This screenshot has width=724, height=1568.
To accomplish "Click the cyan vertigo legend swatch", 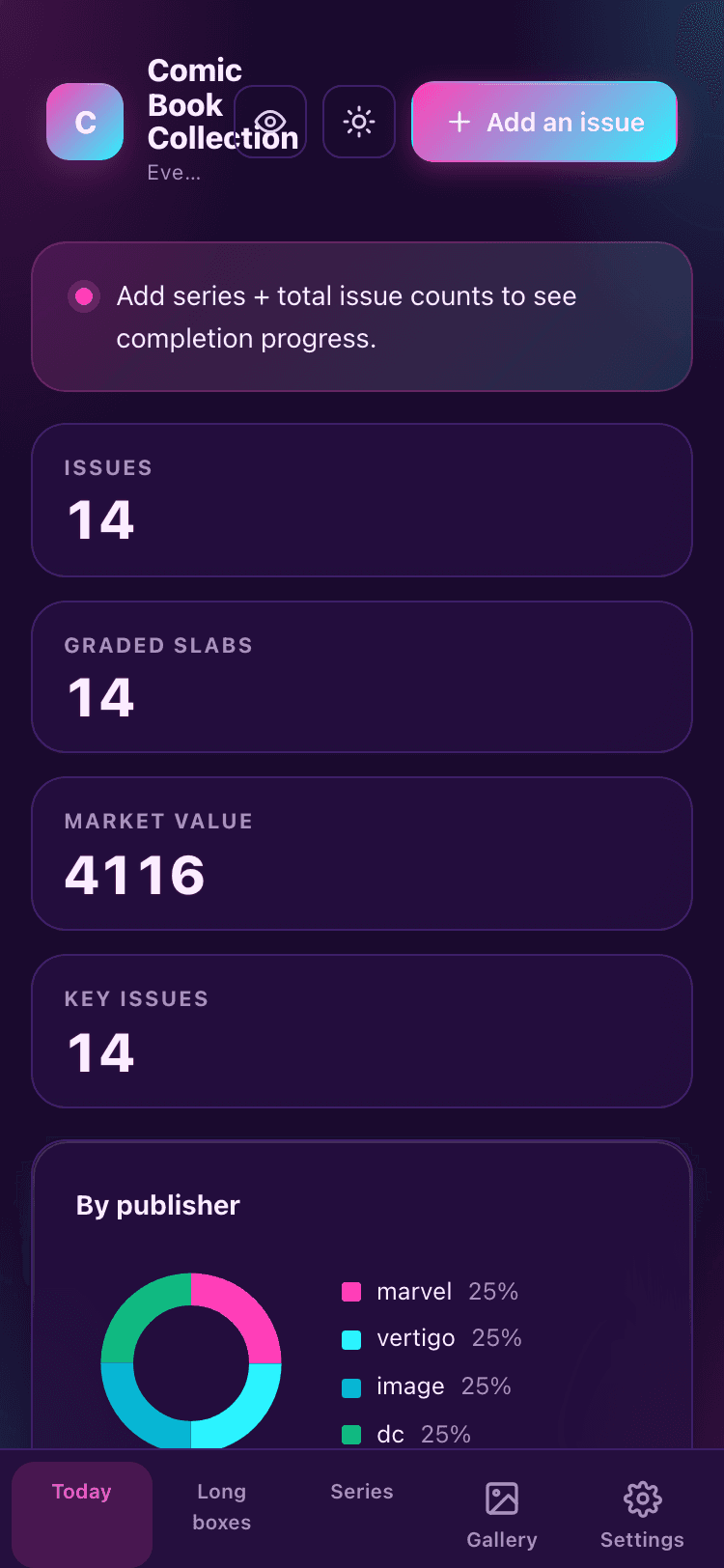I will tap(351, 1339).
